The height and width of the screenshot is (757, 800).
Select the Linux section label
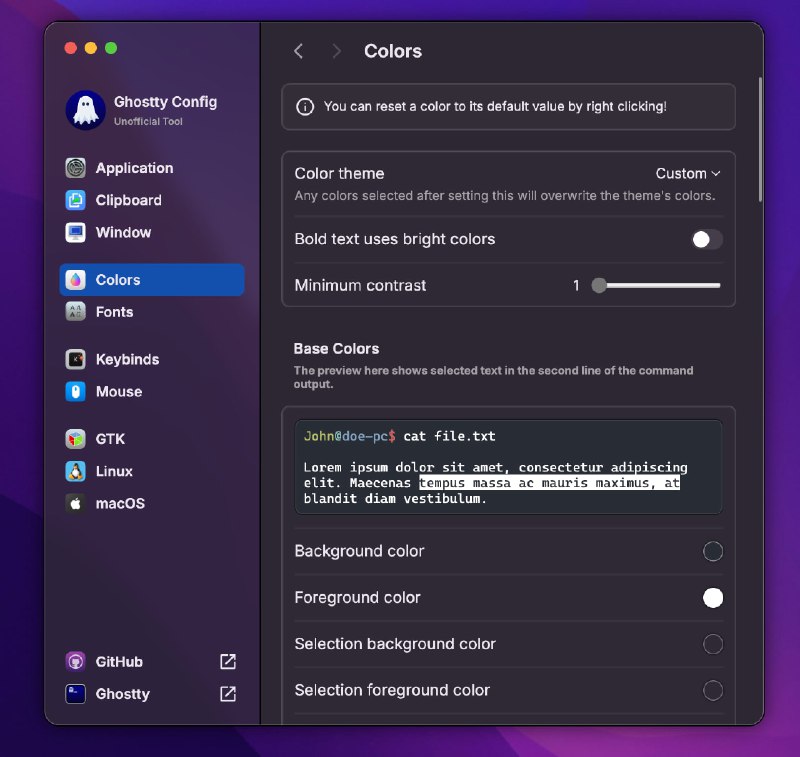114,471
